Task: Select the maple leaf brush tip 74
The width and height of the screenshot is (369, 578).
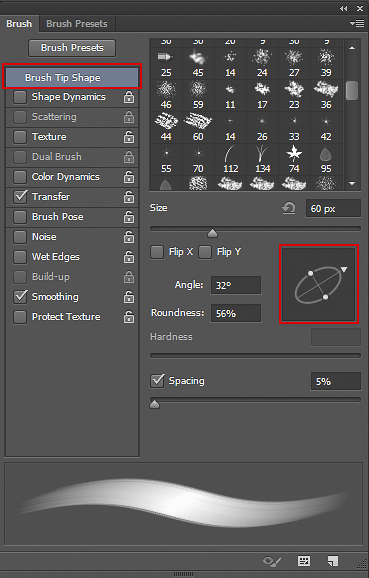Action: coord(294,159)
